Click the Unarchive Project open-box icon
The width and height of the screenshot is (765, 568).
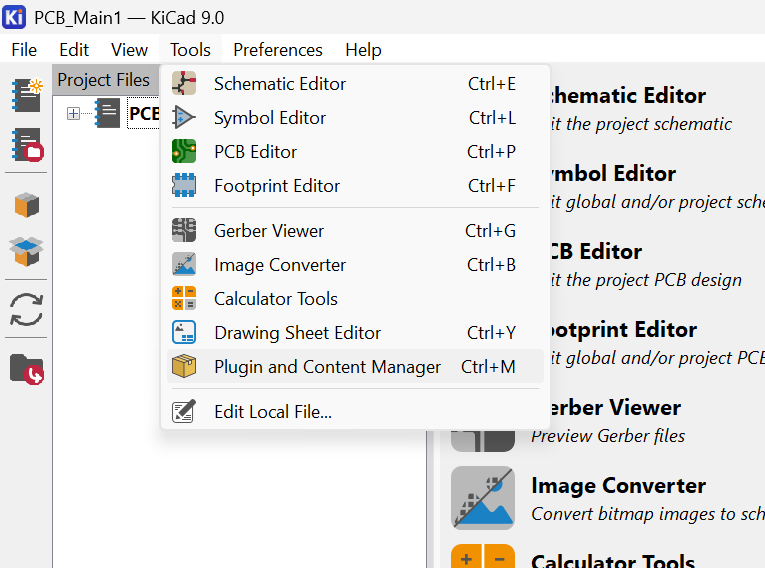(27, 249)
